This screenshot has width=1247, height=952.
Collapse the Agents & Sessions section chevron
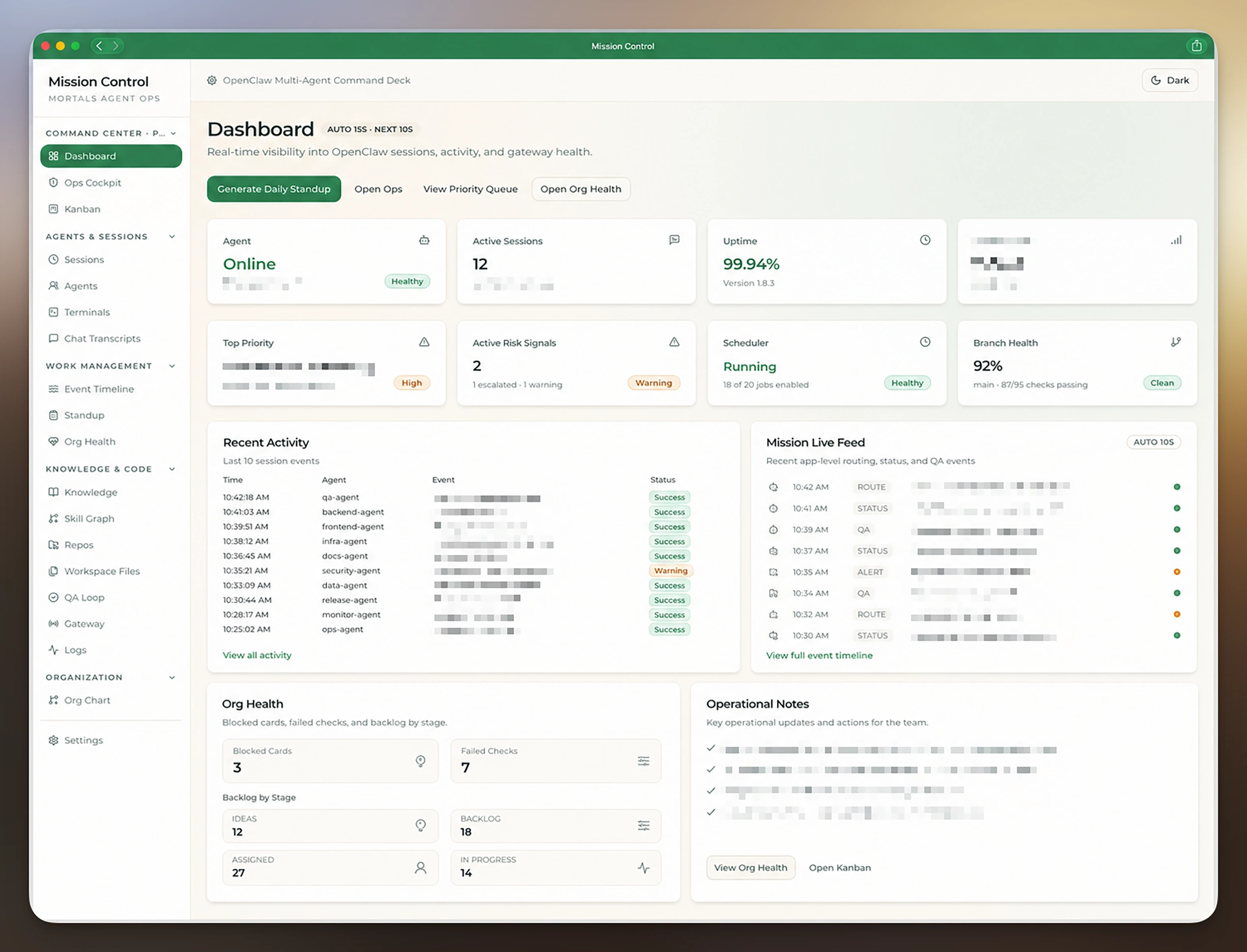tap(172, 237)
